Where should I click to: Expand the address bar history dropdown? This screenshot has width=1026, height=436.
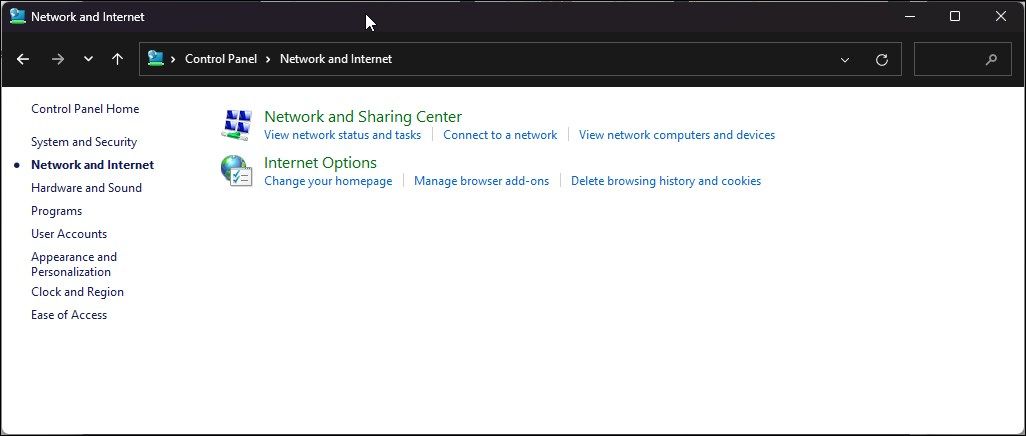[x=845, y=59]
